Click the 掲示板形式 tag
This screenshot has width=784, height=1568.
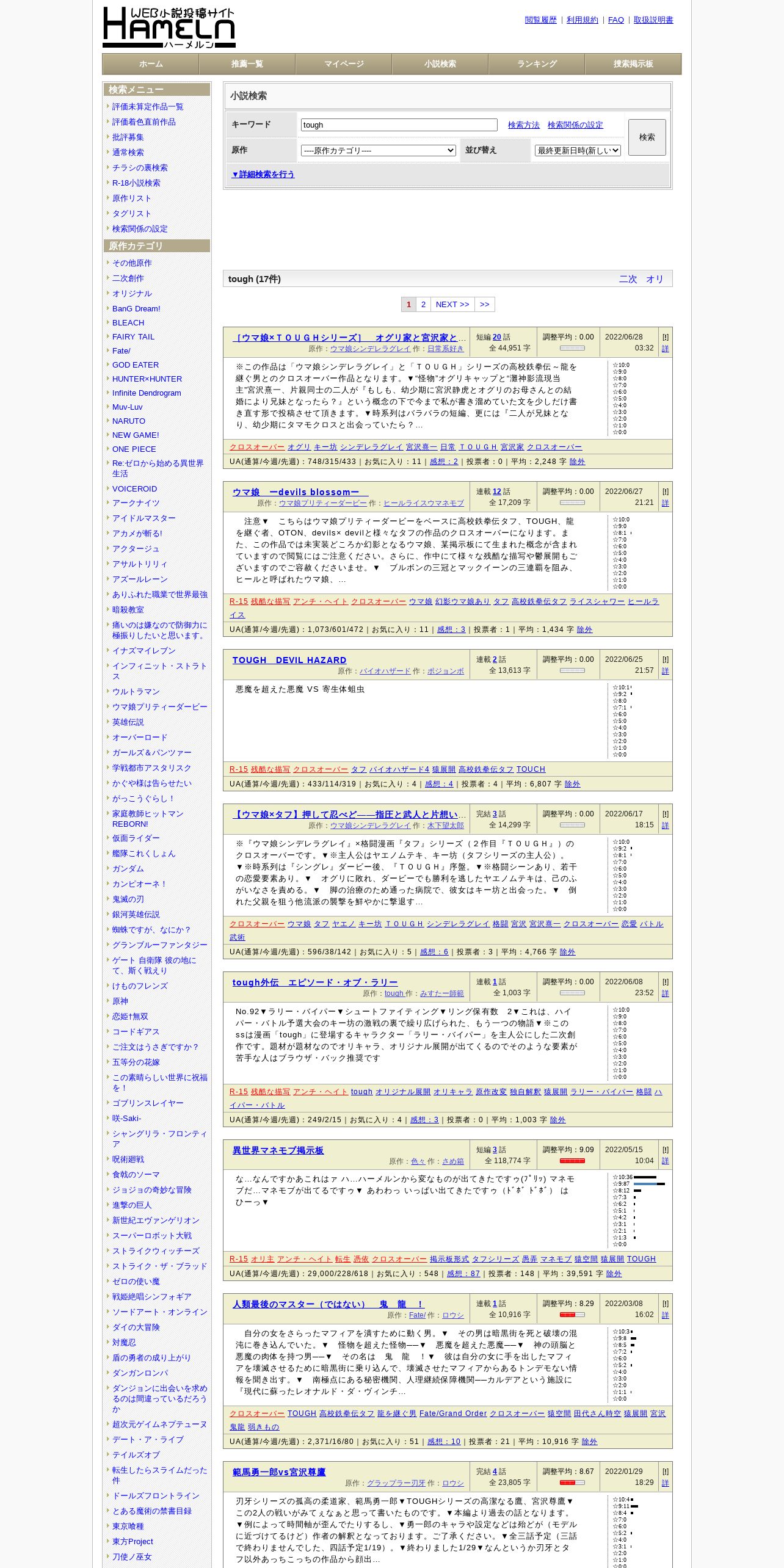449,1259
